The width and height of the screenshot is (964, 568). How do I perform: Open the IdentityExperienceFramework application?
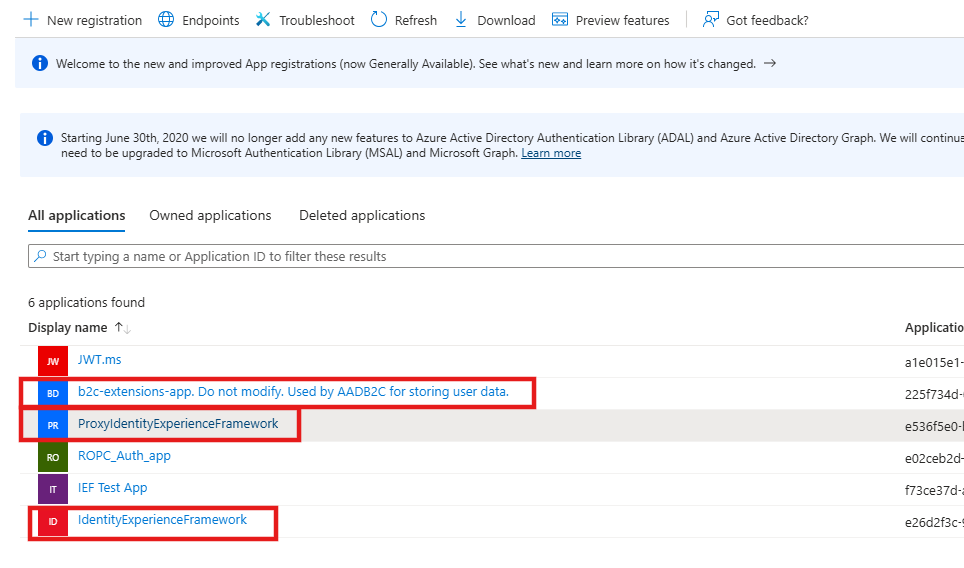coord(162,519)
